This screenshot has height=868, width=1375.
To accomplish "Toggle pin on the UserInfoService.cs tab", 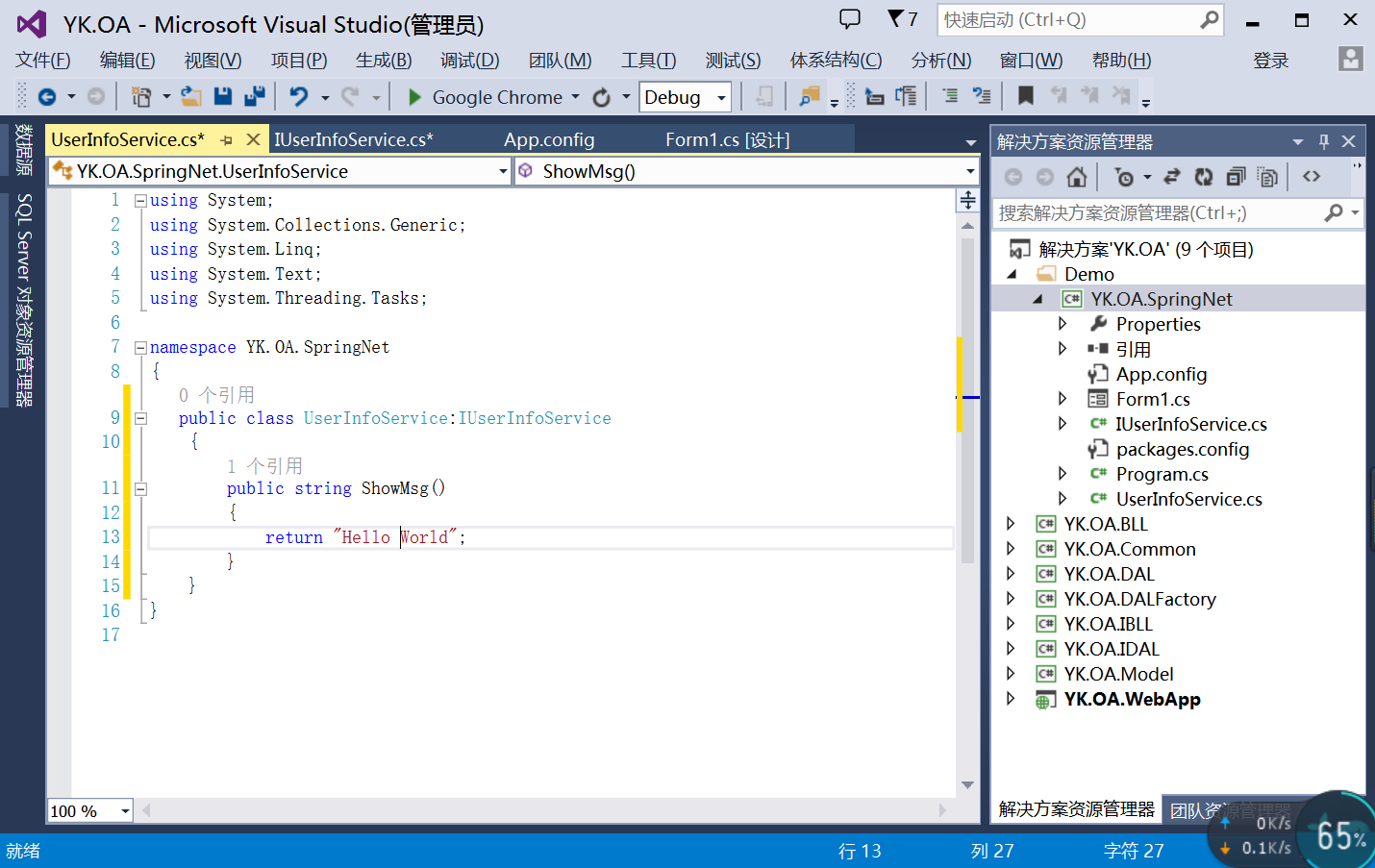I will pos(227,140).
